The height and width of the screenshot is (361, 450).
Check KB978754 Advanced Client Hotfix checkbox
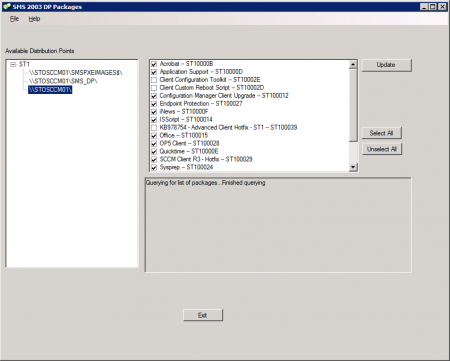154,128
